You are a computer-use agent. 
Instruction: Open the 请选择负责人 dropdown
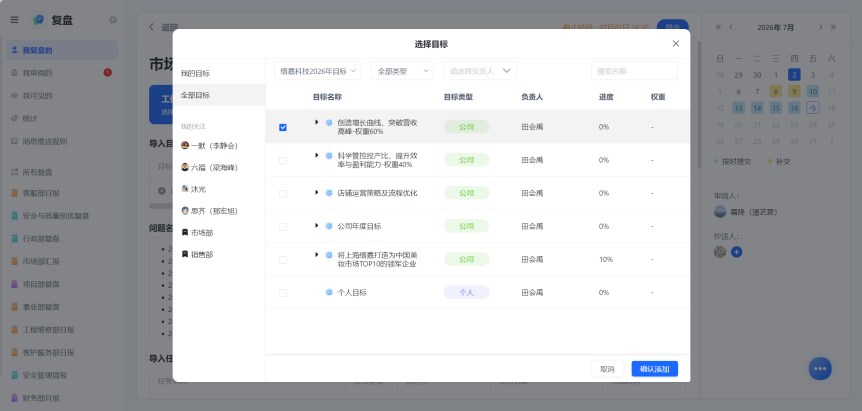point(480,71)
